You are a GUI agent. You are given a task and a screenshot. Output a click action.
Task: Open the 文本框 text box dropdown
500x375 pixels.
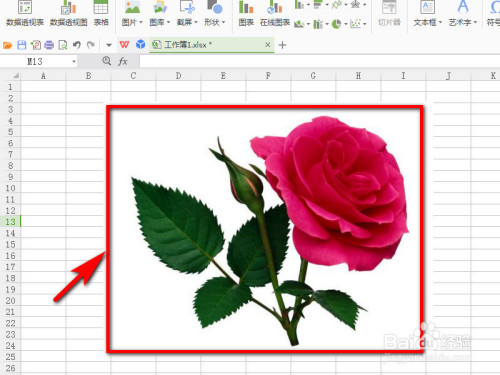pos(440,22)
